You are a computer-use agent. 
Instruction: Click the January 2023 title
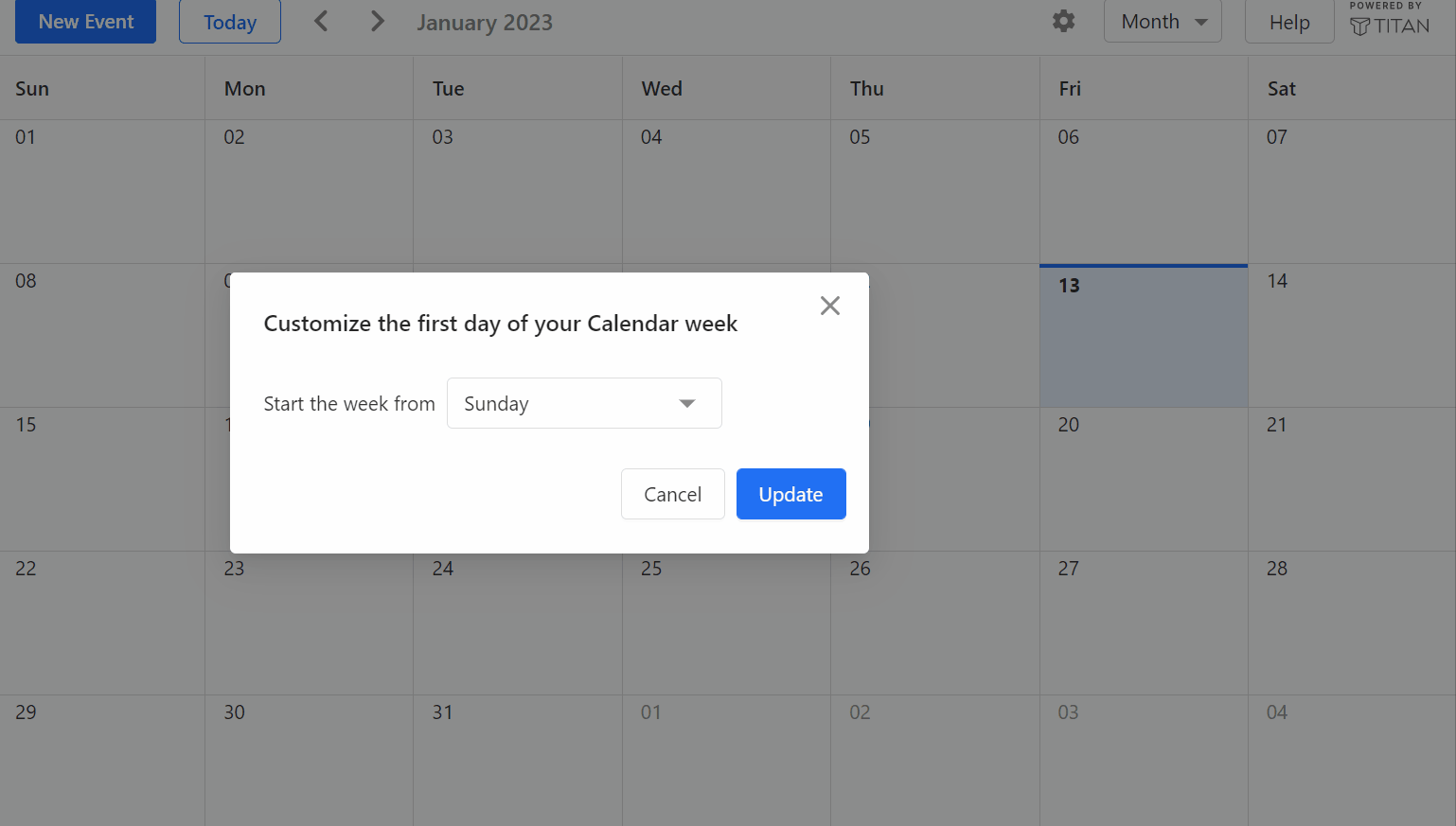[x=485, y=22]
